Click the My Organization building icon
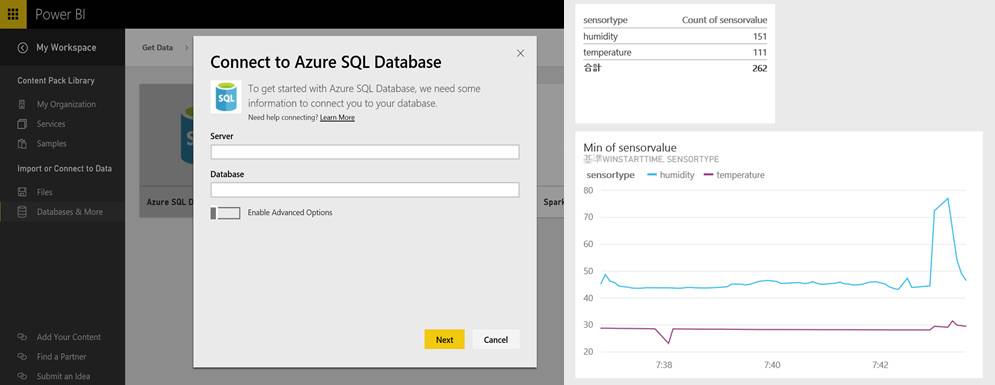 pos(22,105)
